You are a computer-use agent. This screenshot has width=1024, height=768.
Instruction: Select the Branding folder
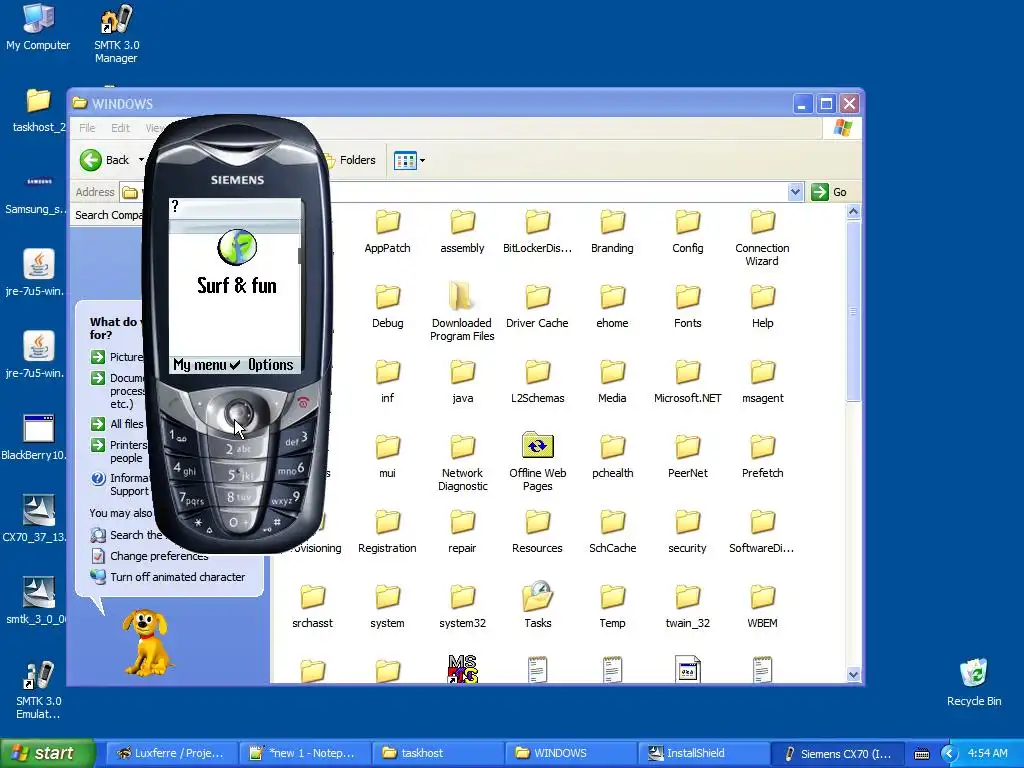tap(612, 232)
